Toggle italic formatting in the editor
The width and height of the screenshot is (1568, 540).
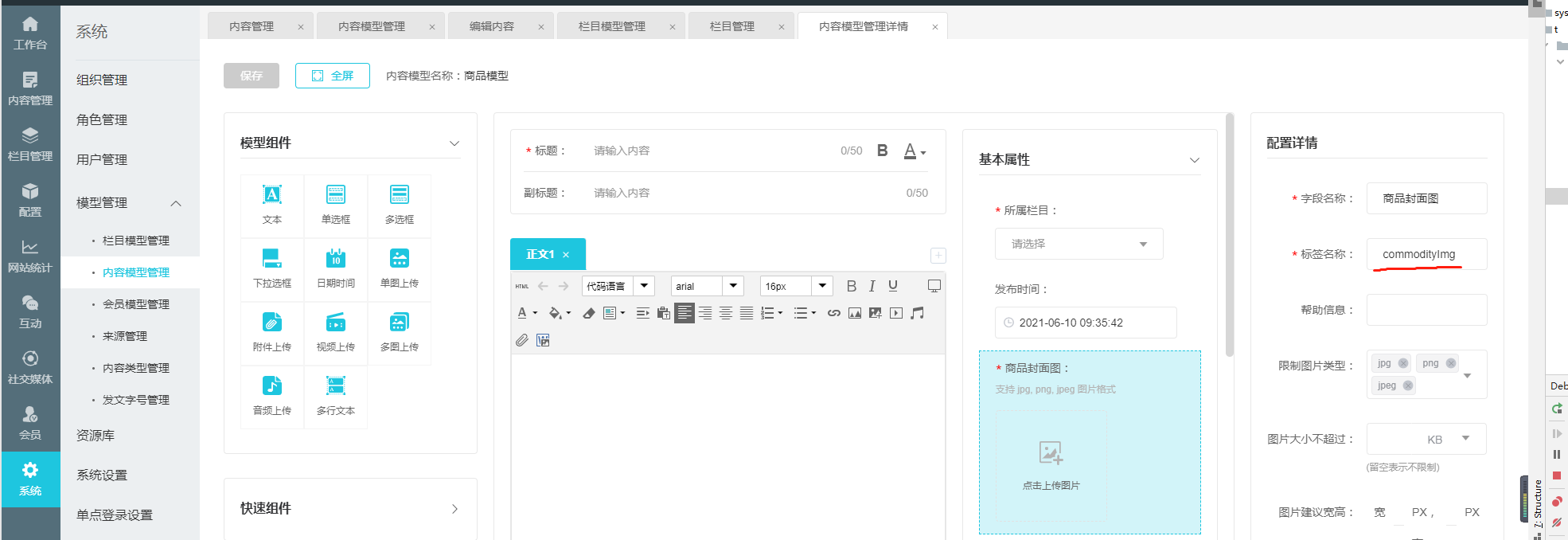point(872,286)
